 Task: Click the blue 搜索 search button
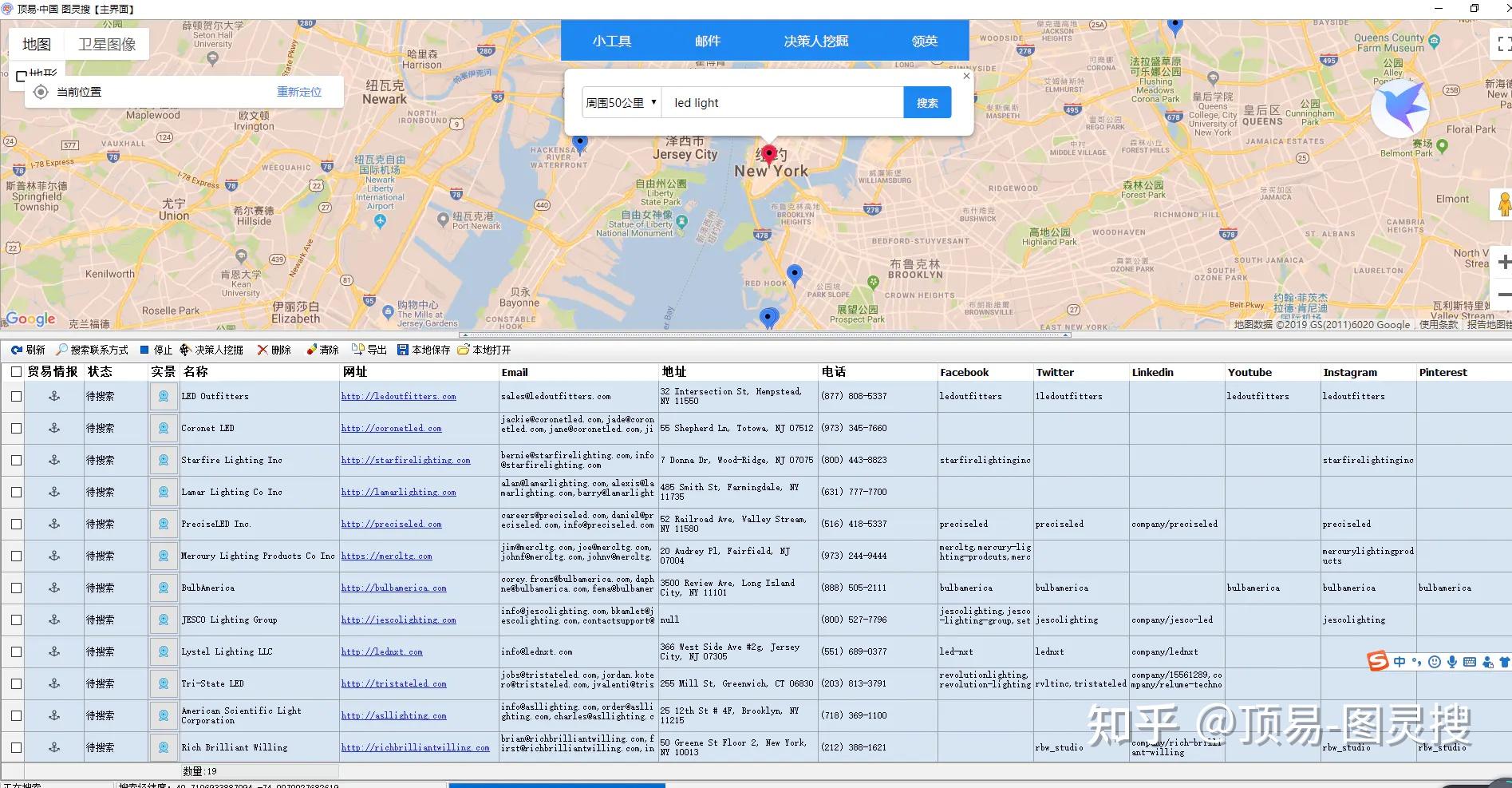927,103
